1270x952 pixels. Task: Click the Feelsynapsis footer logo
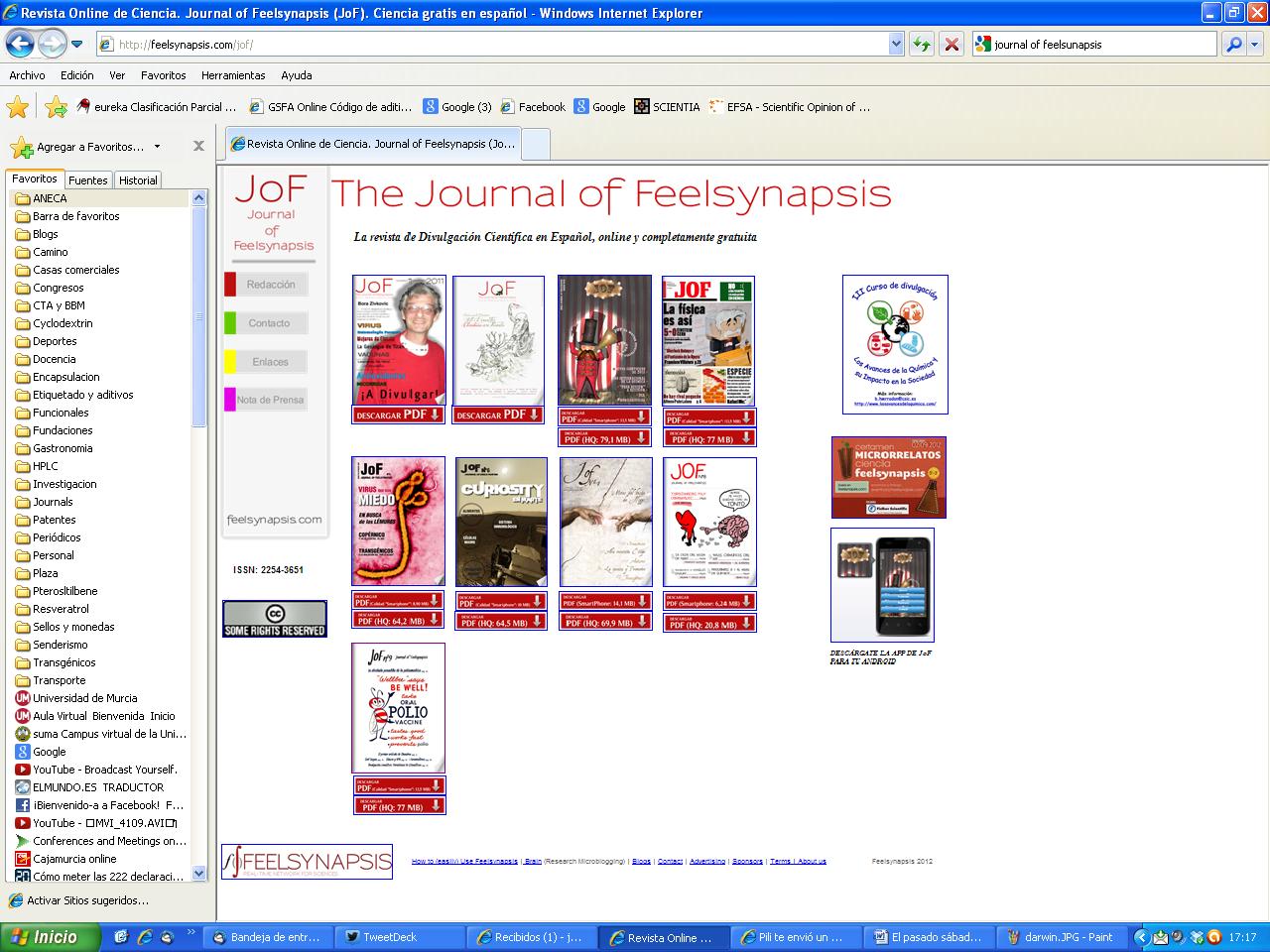(x=307, y=862)
